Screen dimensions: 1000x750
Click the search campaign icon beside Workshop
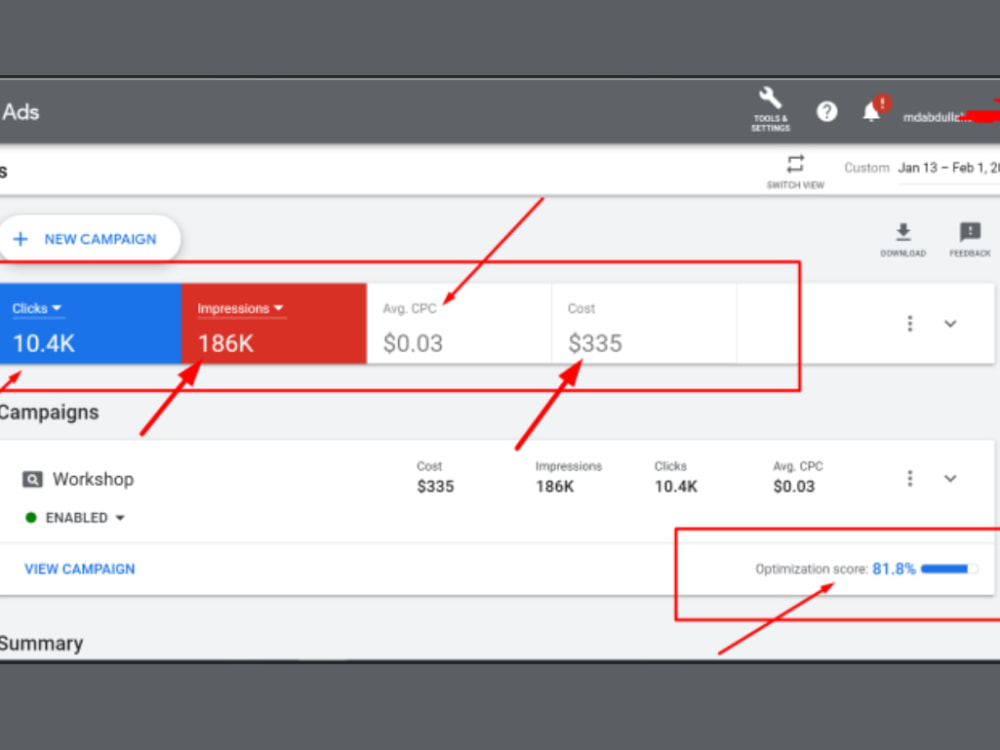pyautogui.click(x=33, y=479)
